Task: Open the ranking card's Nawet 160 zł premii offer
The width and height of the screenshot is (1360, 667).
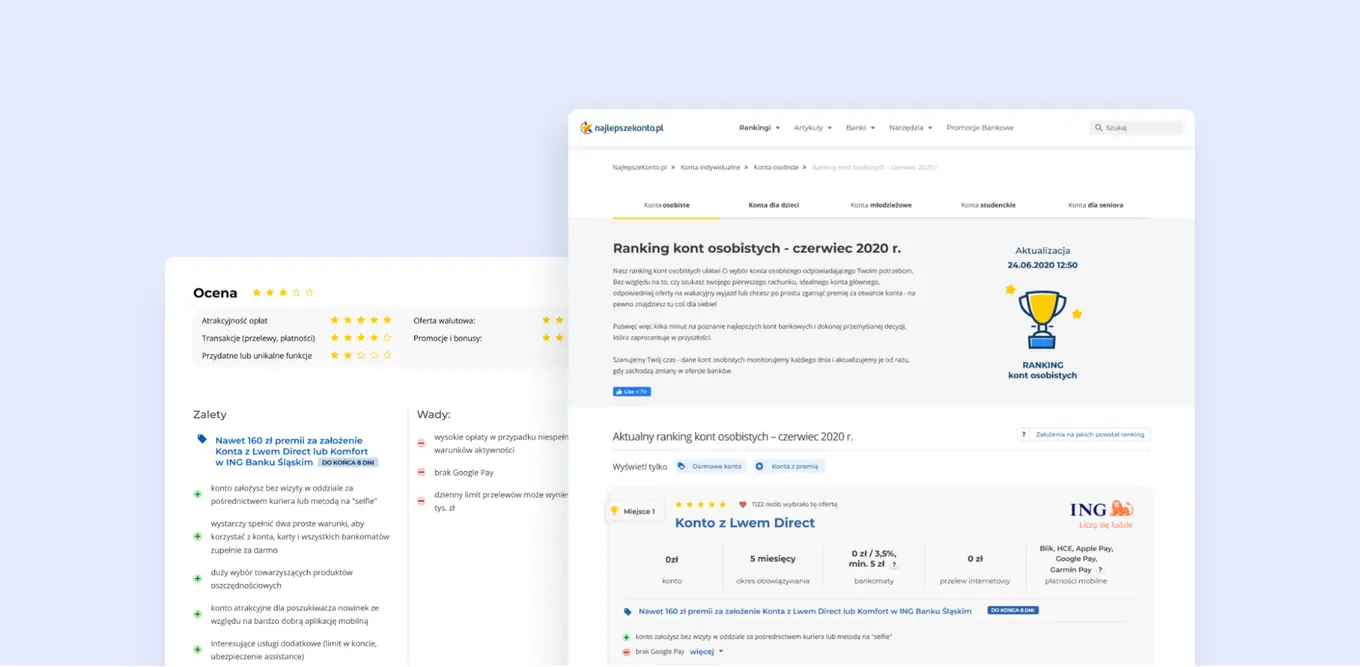Action: pos(805,611)
